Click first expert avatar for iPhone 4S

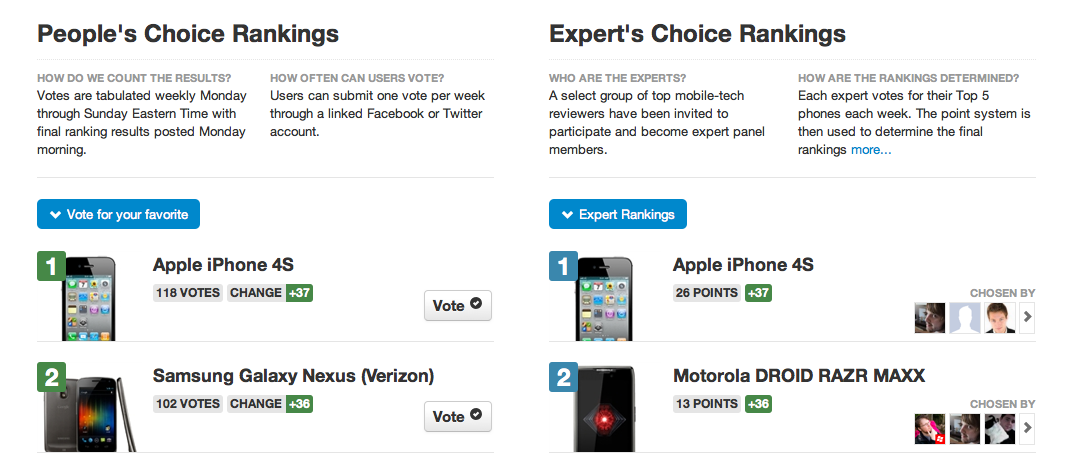930,318
